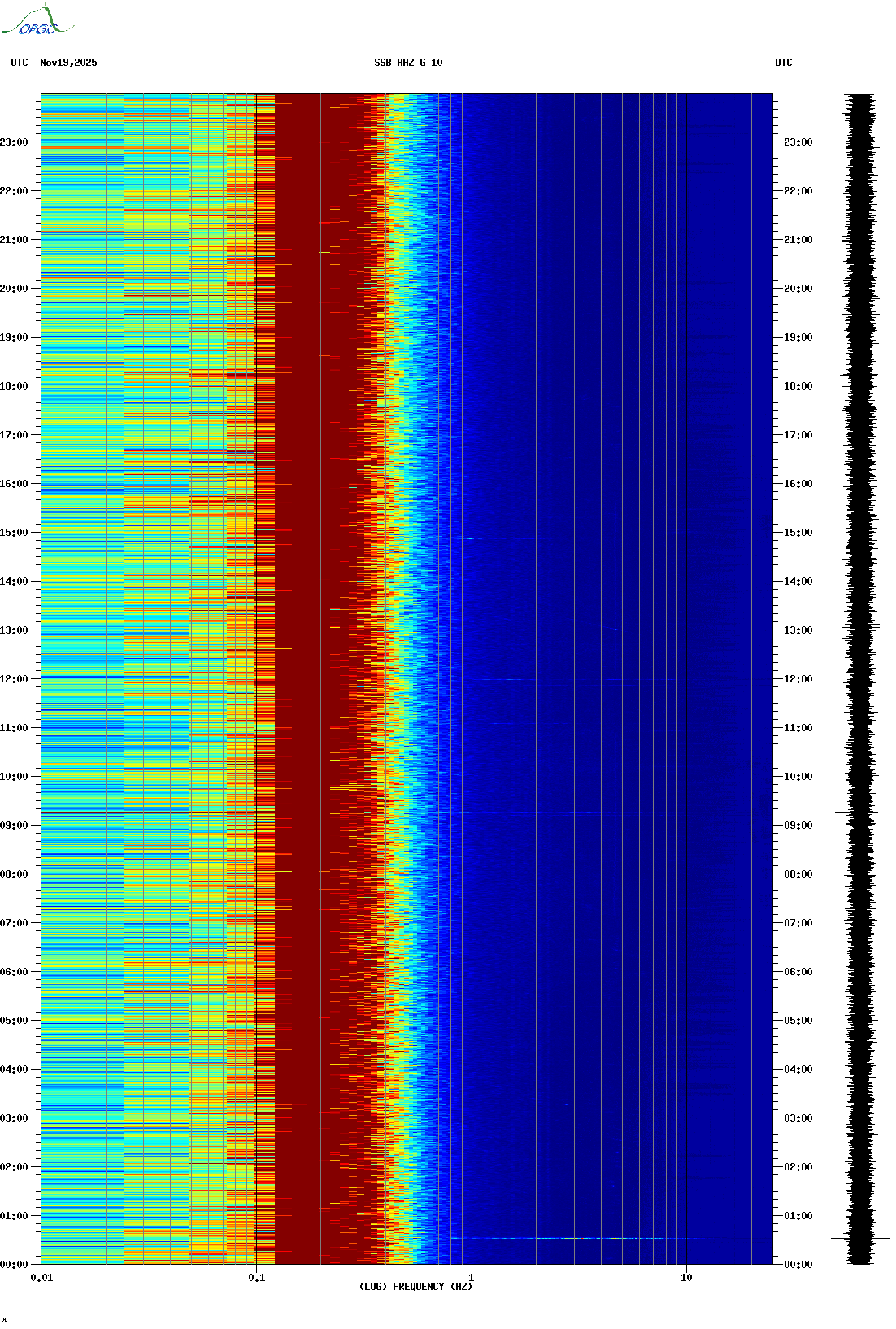
Task: Click the right 03:00 time label
Action: pos(798,1118)
